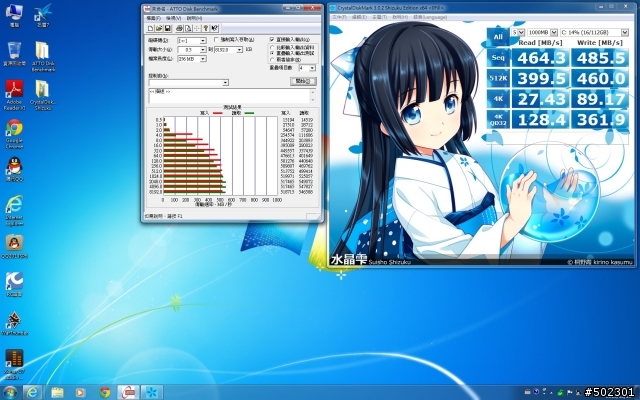Screen dimensions: 640x400
Task: Open Chrome from the taskbar
Action: (x=105, y=392)
